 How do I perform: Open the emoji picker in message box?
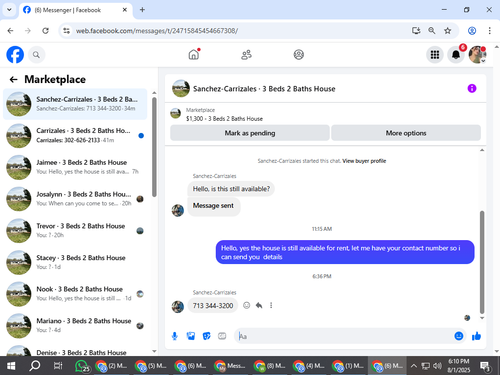pos(459,336)
